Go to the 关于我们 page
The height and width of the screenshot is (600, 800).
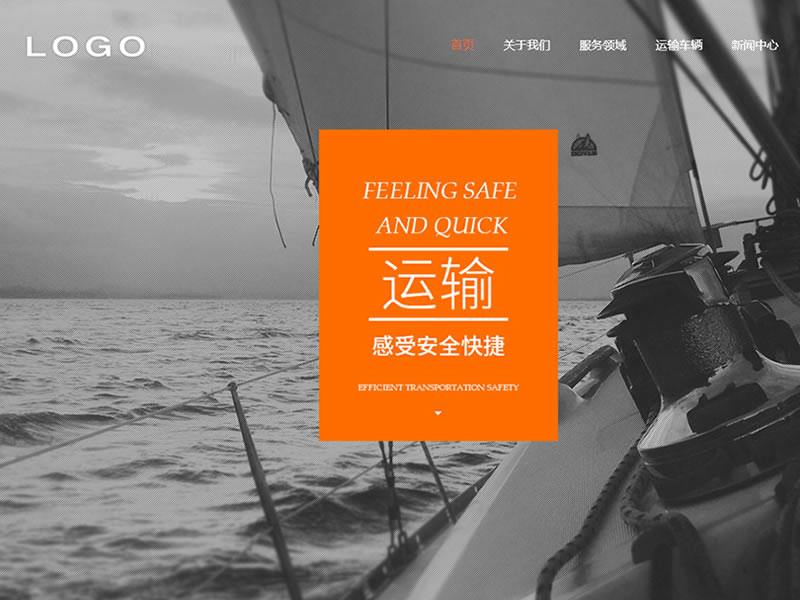click(527, 45)
